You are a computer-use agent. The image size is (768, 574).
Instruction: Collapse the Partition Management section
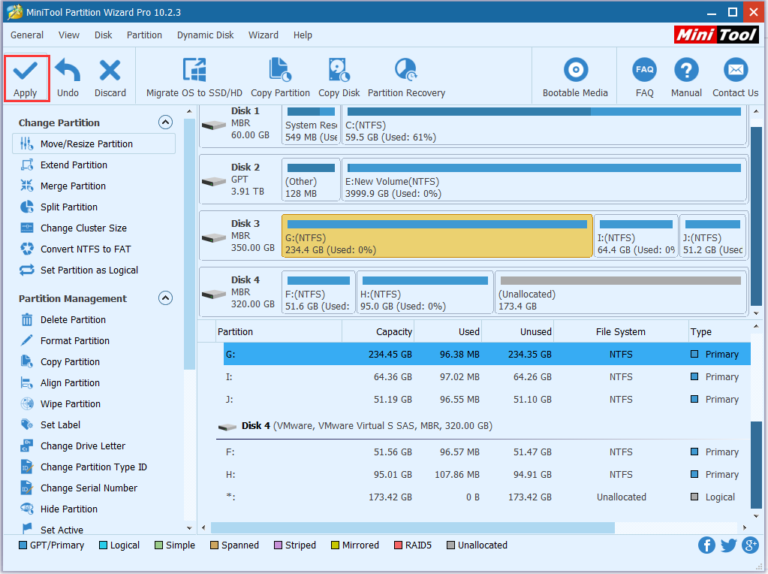pos(166,298)
